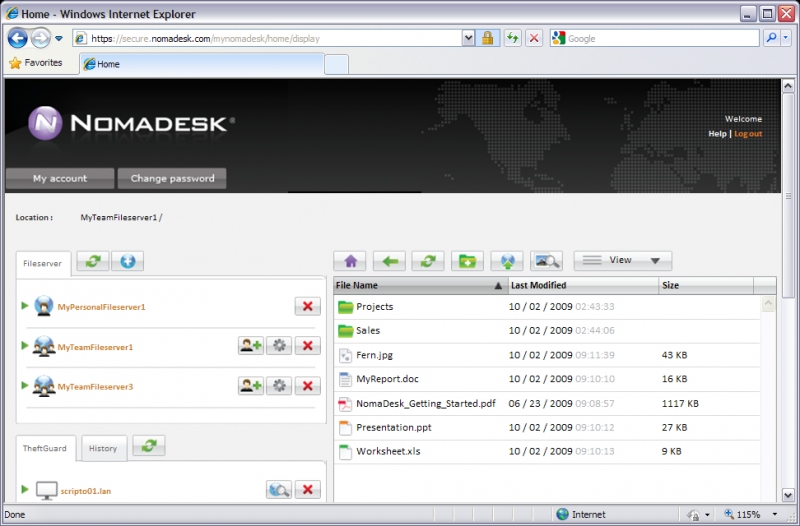800x526 pixels.
Task: Click the Worksheet.xls file icon
Action: coord(345,452)
